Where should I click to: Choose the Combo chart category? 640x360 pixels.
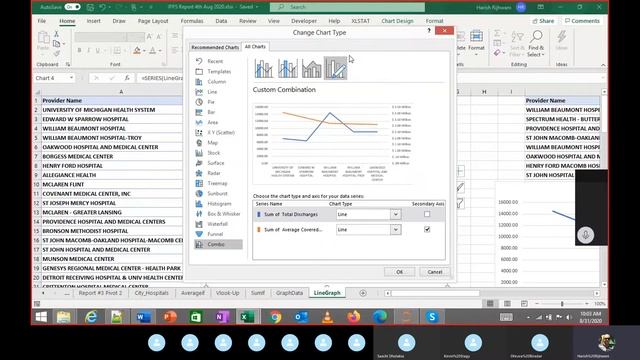[x=218, y=244]
